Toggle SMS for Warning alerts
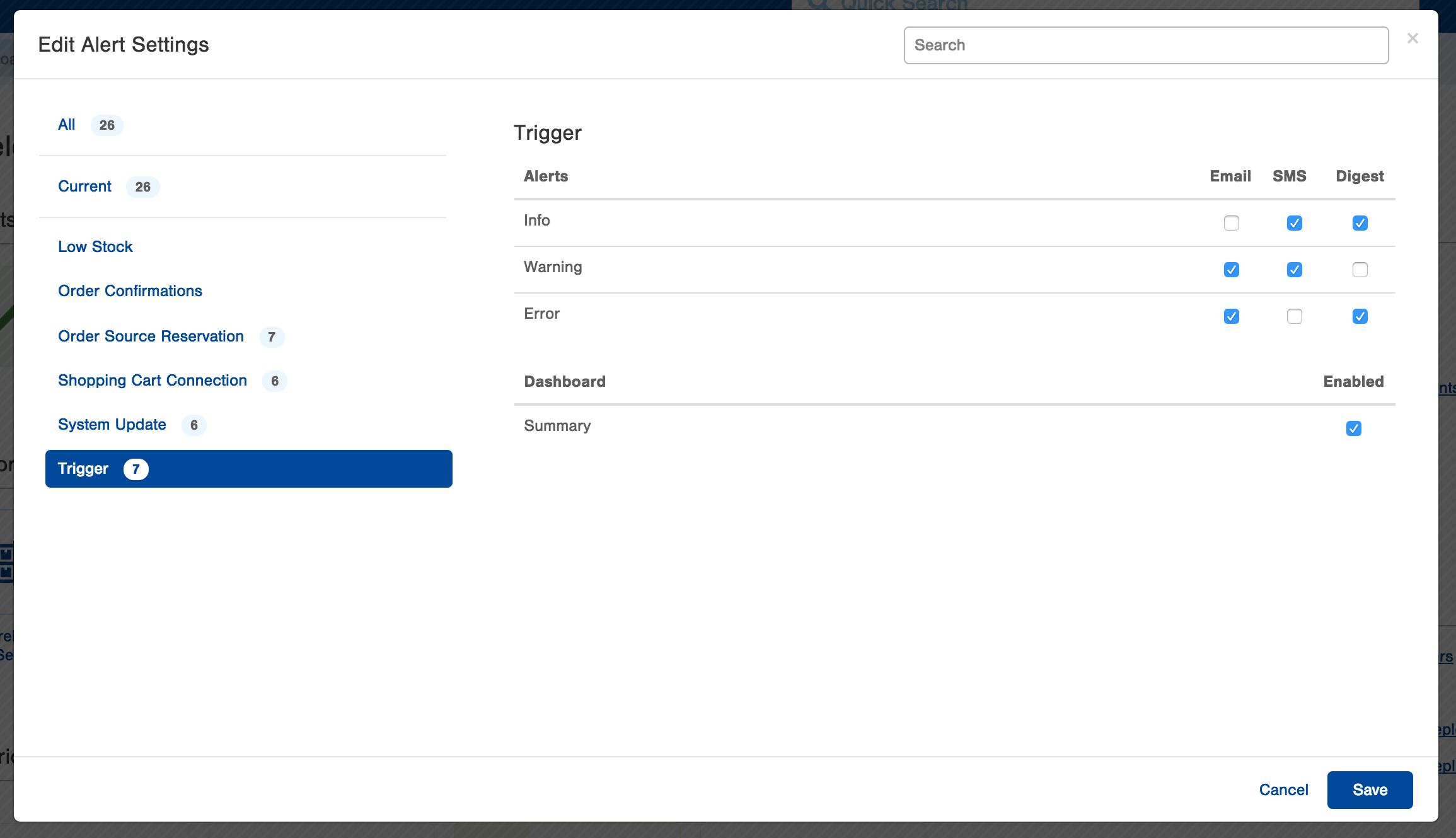The image size is (1456, 838). coord(1294,270)
